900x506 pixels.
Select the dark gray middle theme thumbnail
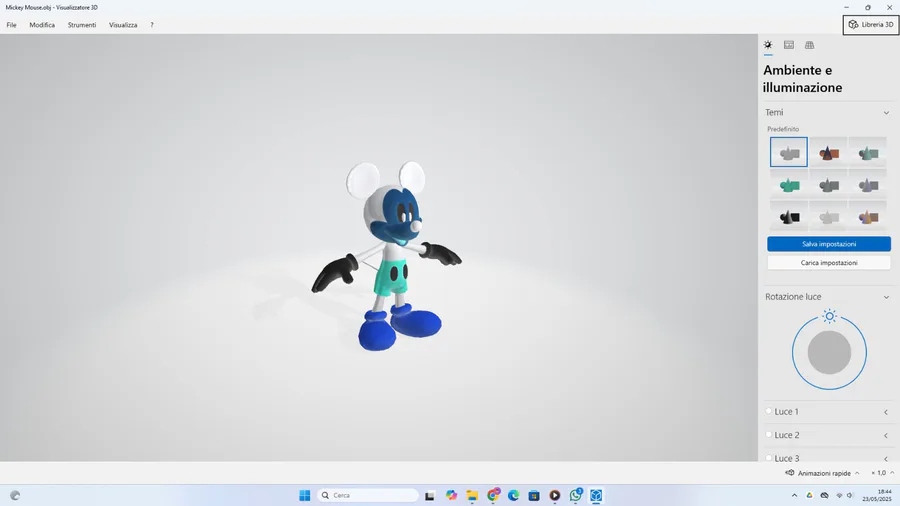[828, 184]
